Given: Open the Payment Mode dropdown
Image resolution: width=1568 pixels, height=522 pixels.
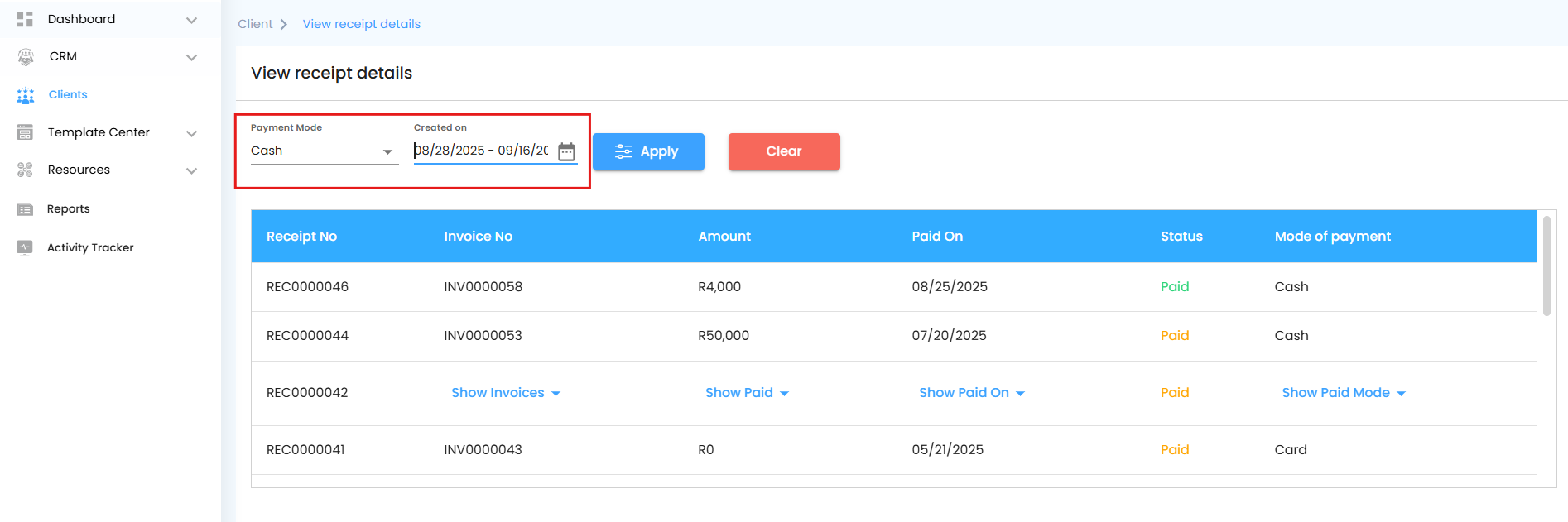Looking at the screenshot, I should tap(324, 151).
